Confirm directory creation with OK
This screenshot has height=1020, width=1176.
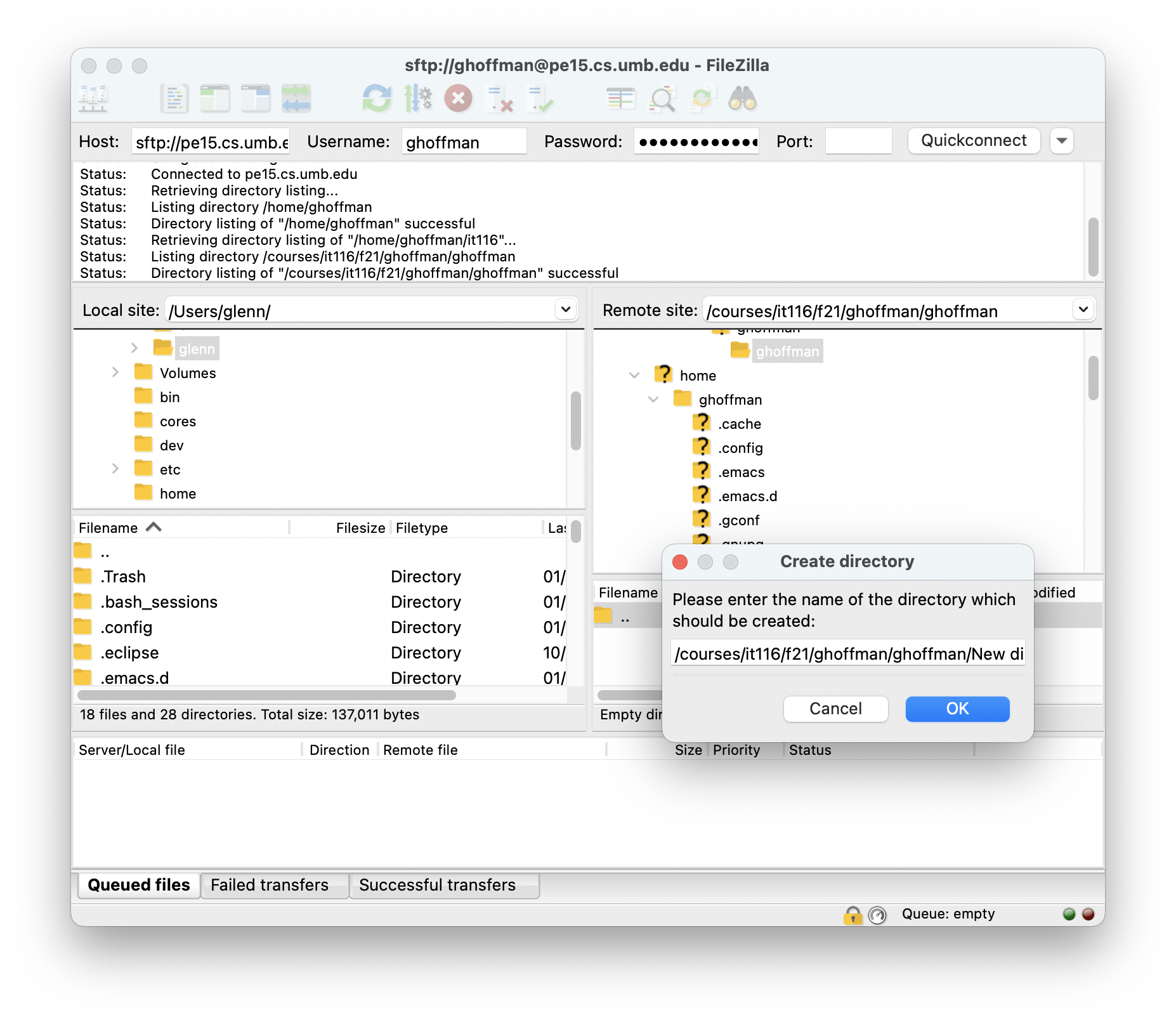(957, 709)
